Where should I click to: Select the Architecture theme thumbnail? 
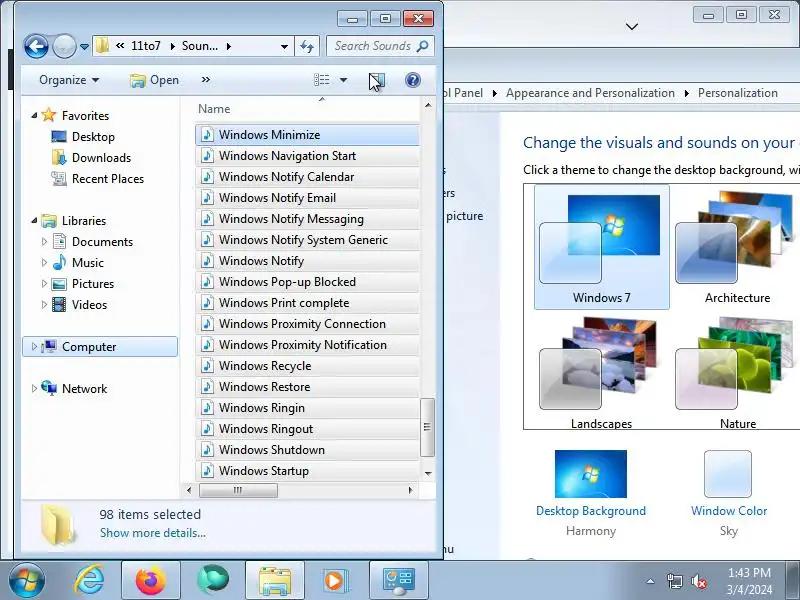coord(737,247)
